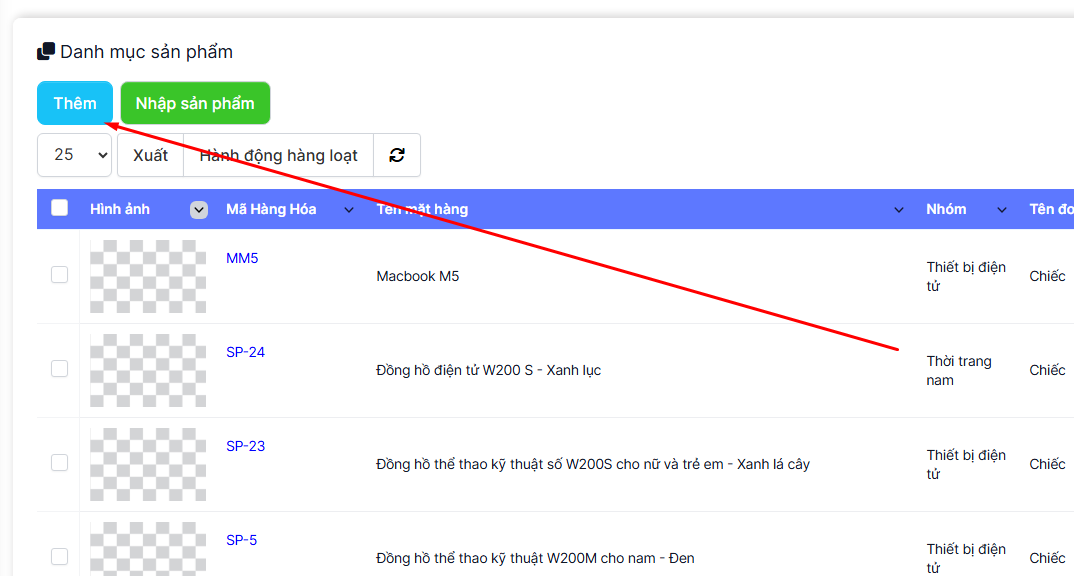Open the SP-5 product code link
Viewport: 1074px width, 576px height.
tap(241, 540)
